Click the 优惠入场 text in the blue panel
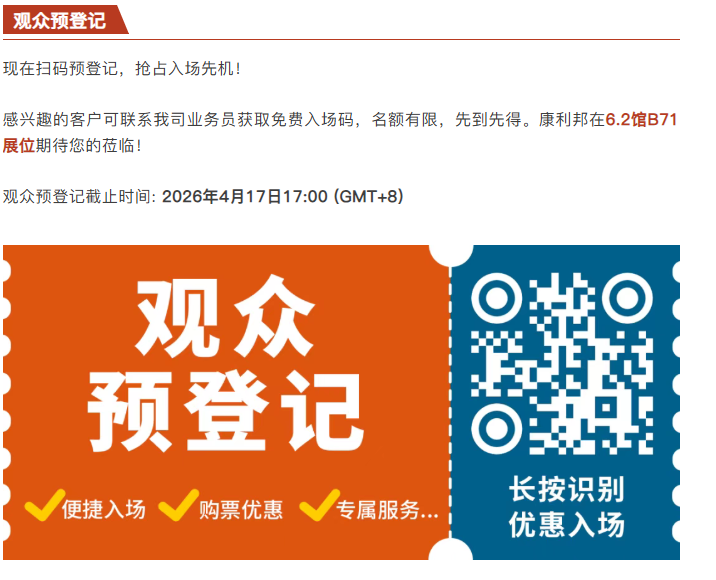This screenshot has height=580, width=716. tap(566, 524)
